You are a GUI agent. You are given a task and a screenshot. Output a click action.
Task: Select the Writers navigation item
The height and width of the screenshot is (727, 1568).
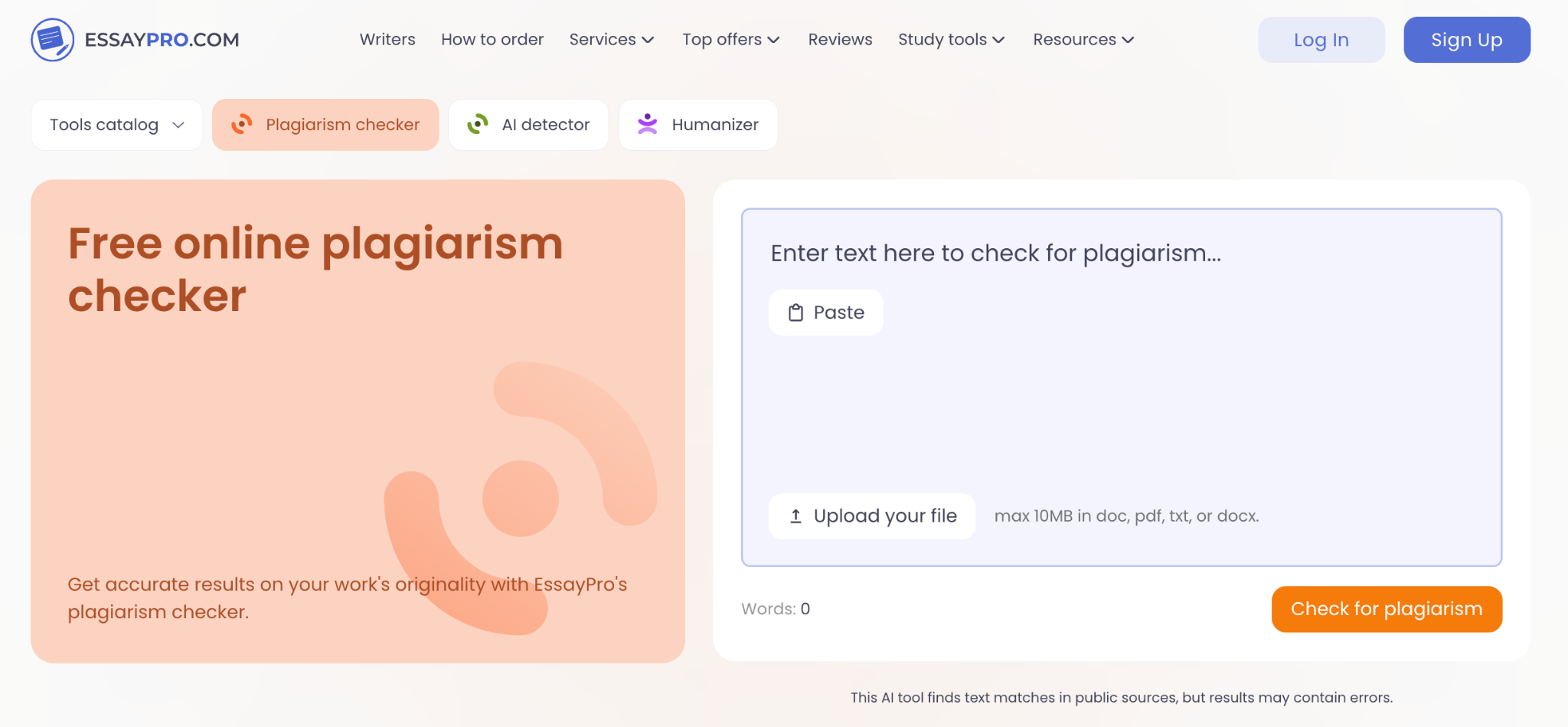click(387, 39)
